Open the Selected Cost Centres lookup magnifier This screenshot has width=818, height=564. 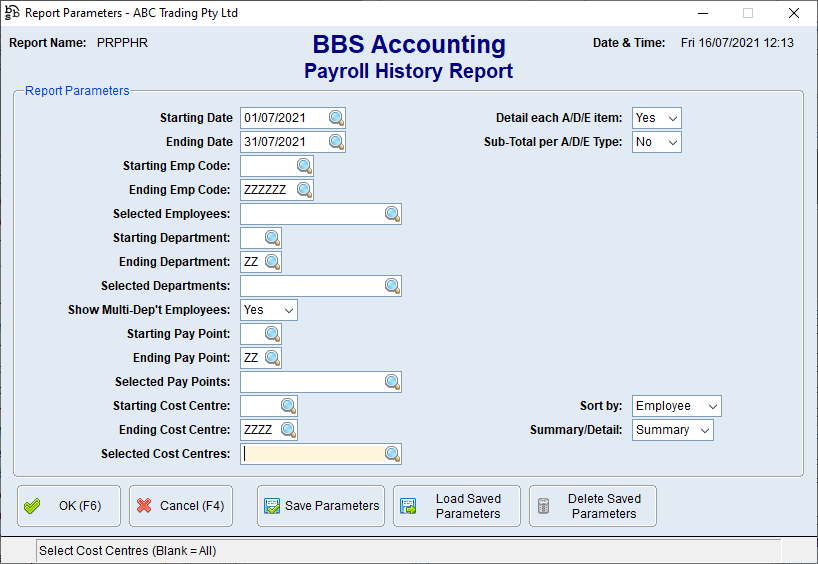pyautogui.click(x=392, y=454)
